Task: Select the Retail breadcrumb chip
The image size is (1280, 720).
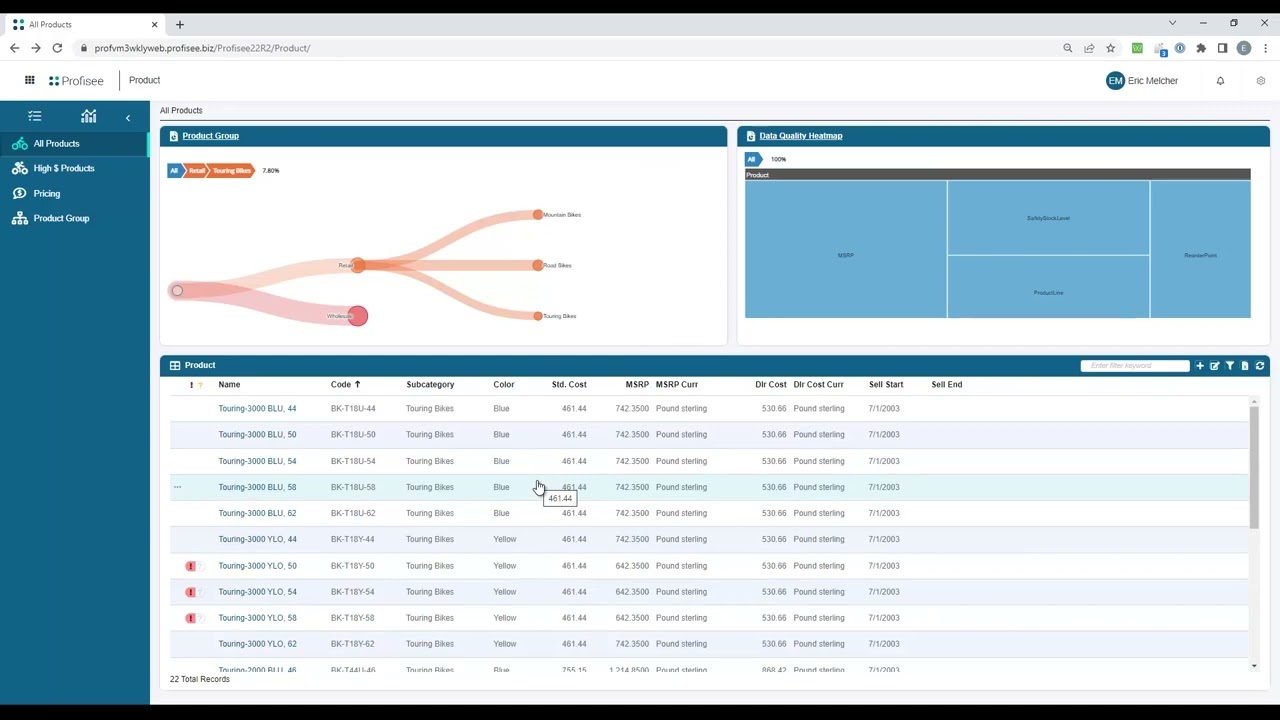Action: pos(197,171)
